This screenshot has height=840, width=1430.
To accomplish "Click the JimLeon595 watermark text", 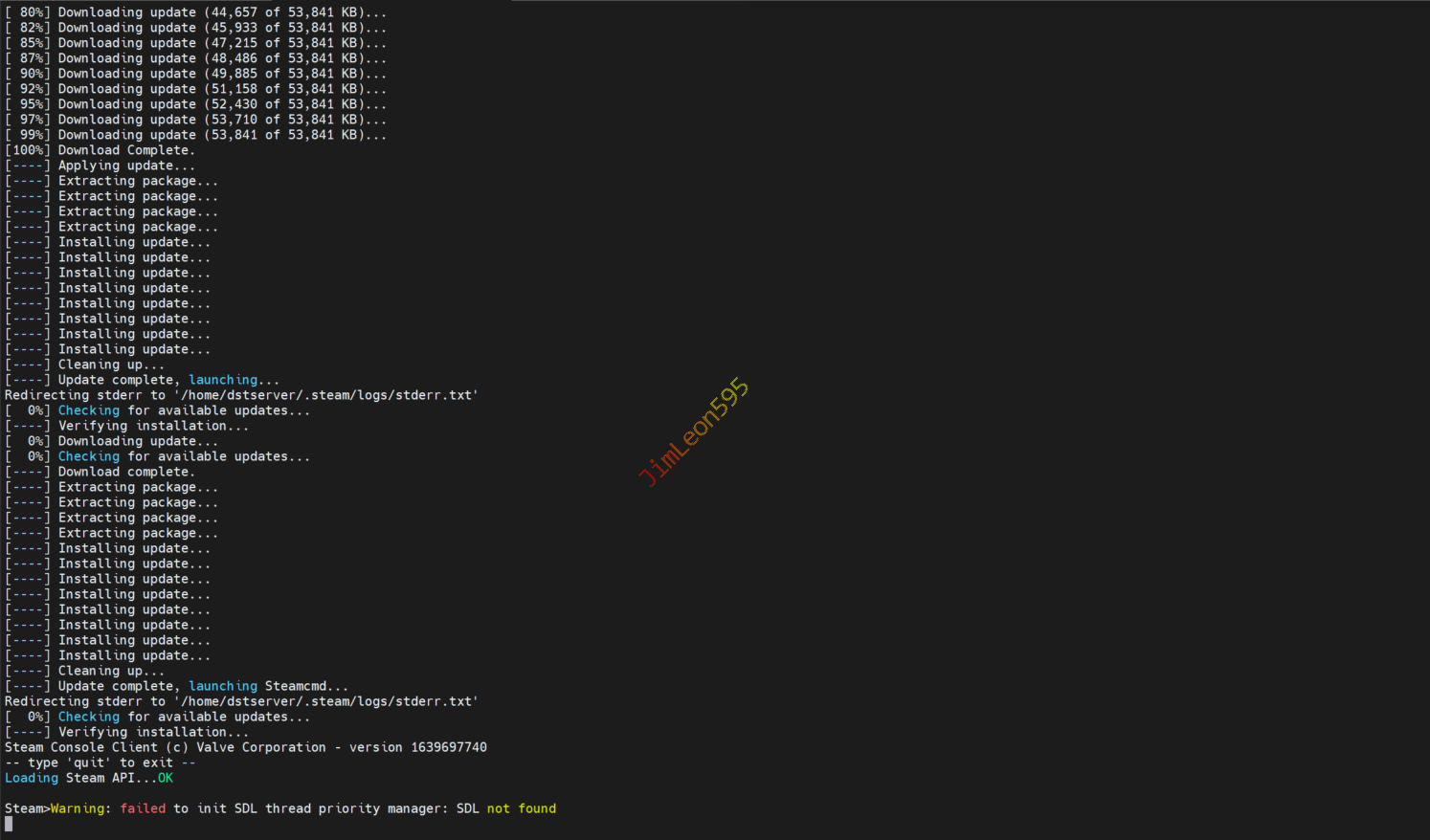I will pos(694,431).
